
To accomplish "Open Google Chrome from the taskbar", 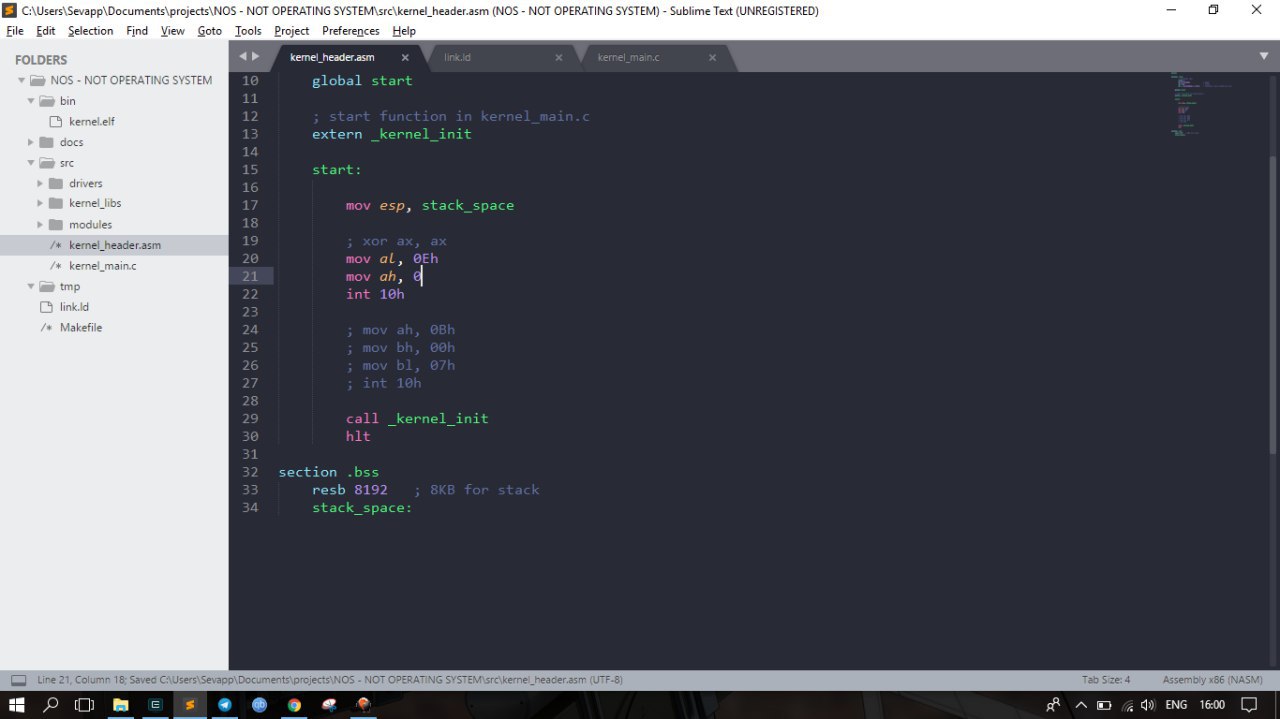I will (x=294, y=704).
